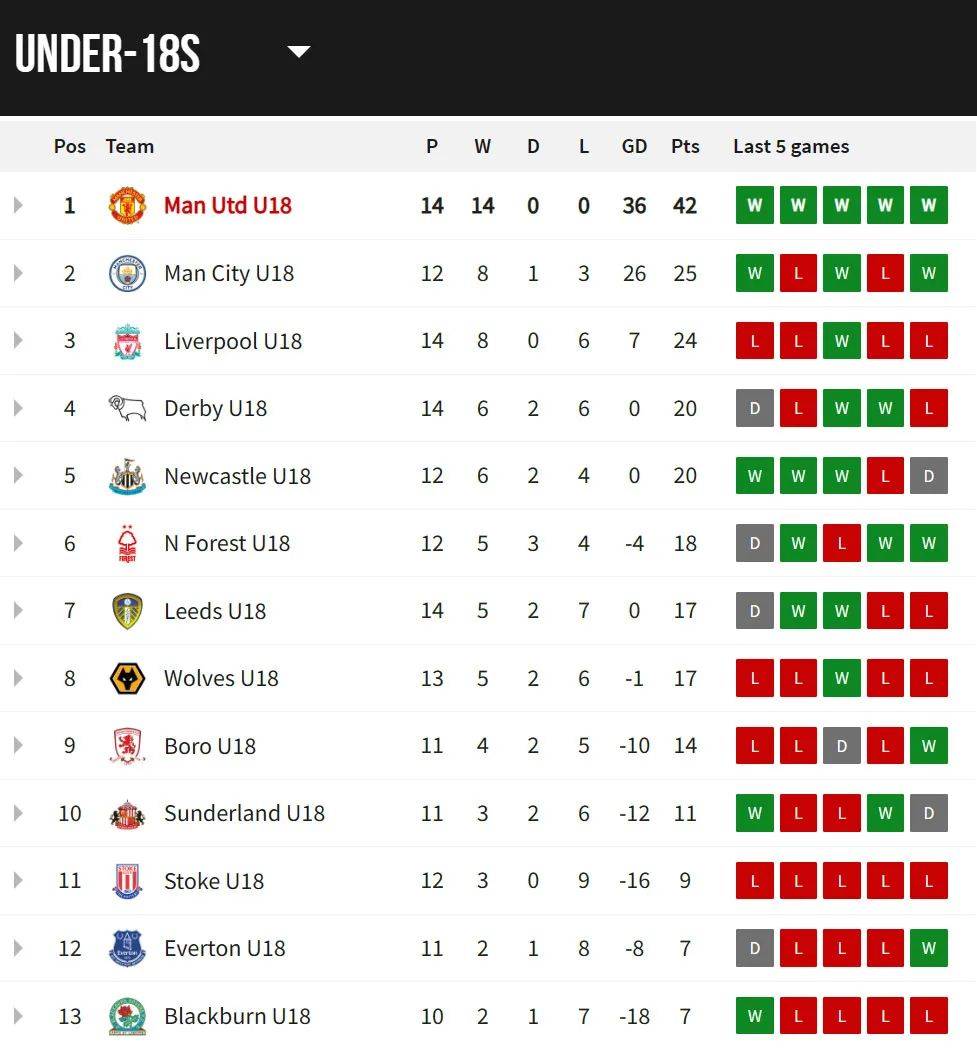The width and height of the screenshot is (977, 1049).
Task: Expand the Stoke U18 row arrow
Action: pos(18,880)
